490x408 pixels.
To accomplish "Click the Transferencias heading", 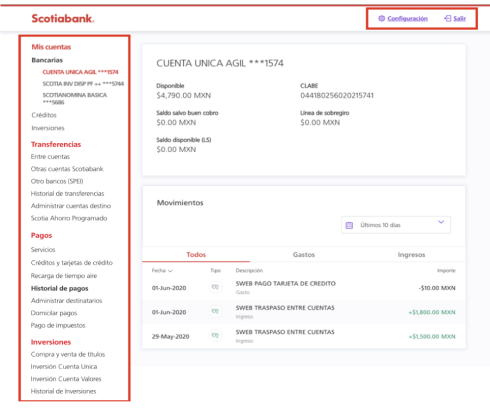I will coord(56,144).
